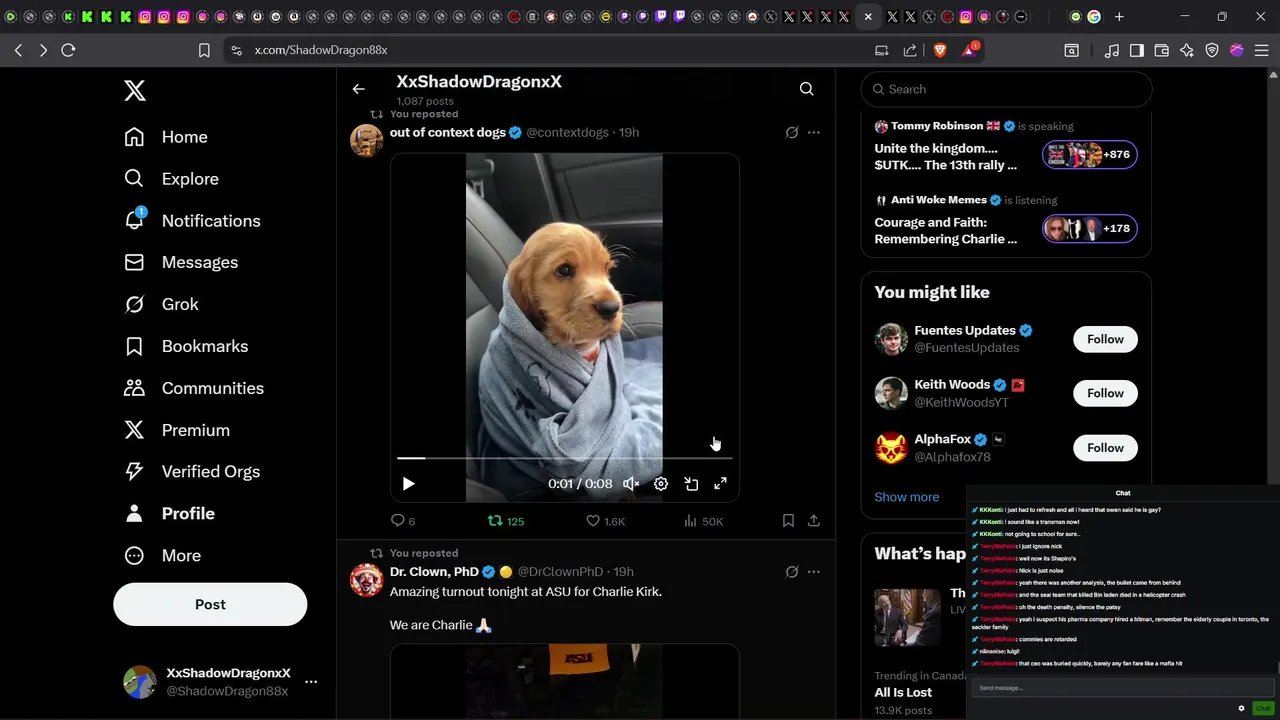Like the post with 1.6K likes
The image size is (1280, 720).
(x=606, y=521)
